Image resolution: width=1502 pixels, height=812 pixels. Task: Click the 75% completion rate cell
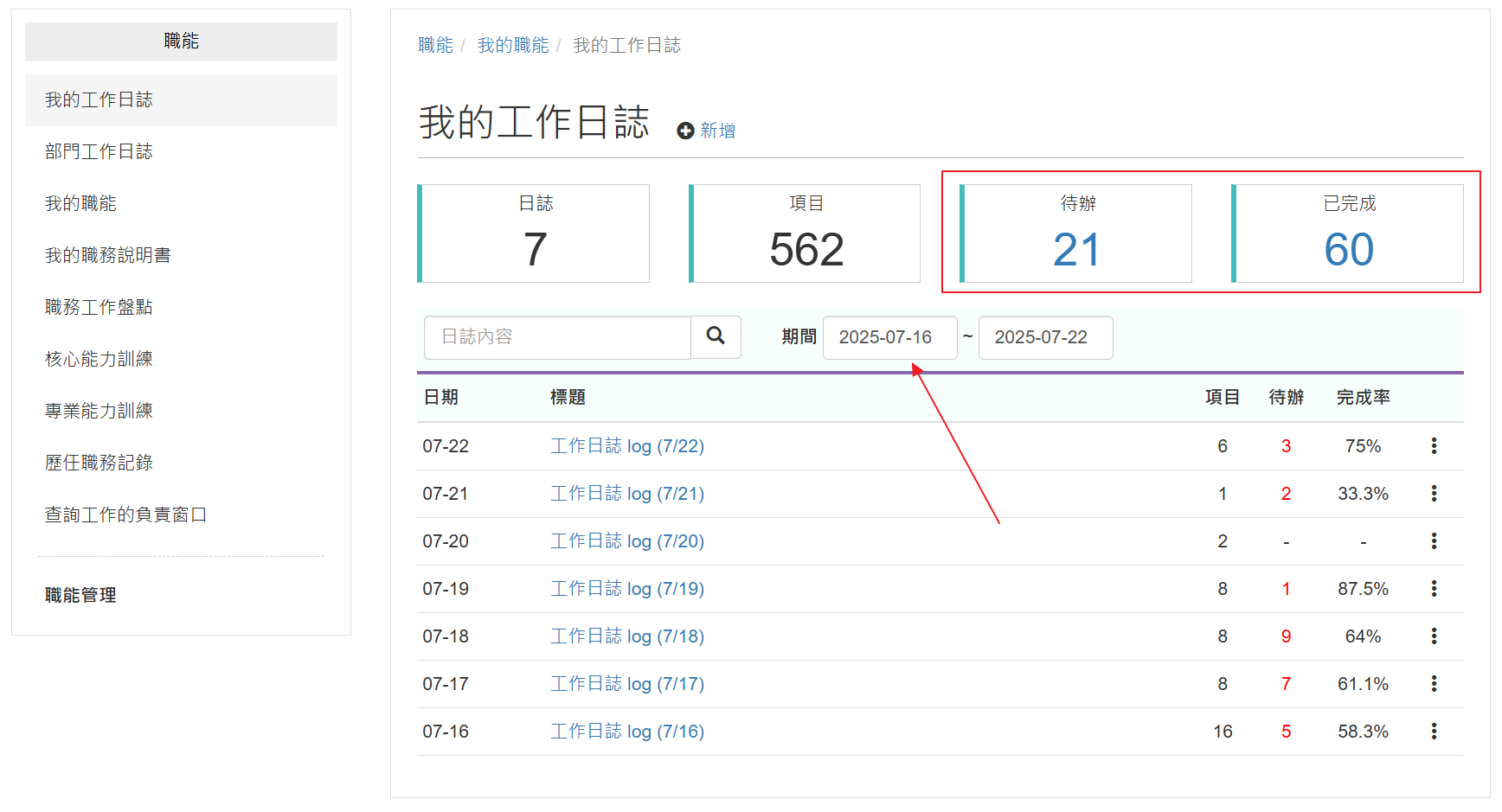tap(1363, 446)
